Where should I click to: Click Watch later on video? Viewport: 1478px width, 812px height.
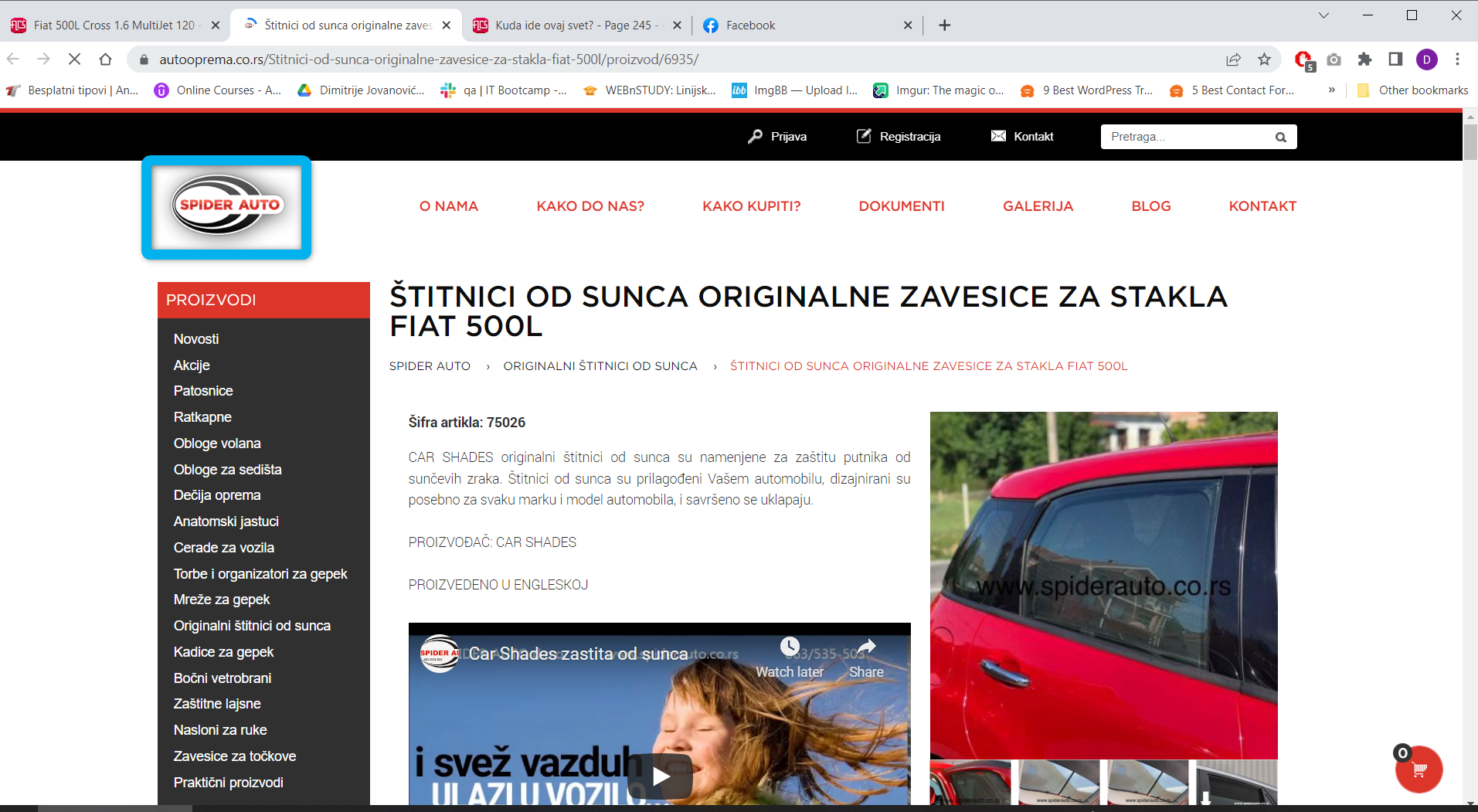[790, 657]
